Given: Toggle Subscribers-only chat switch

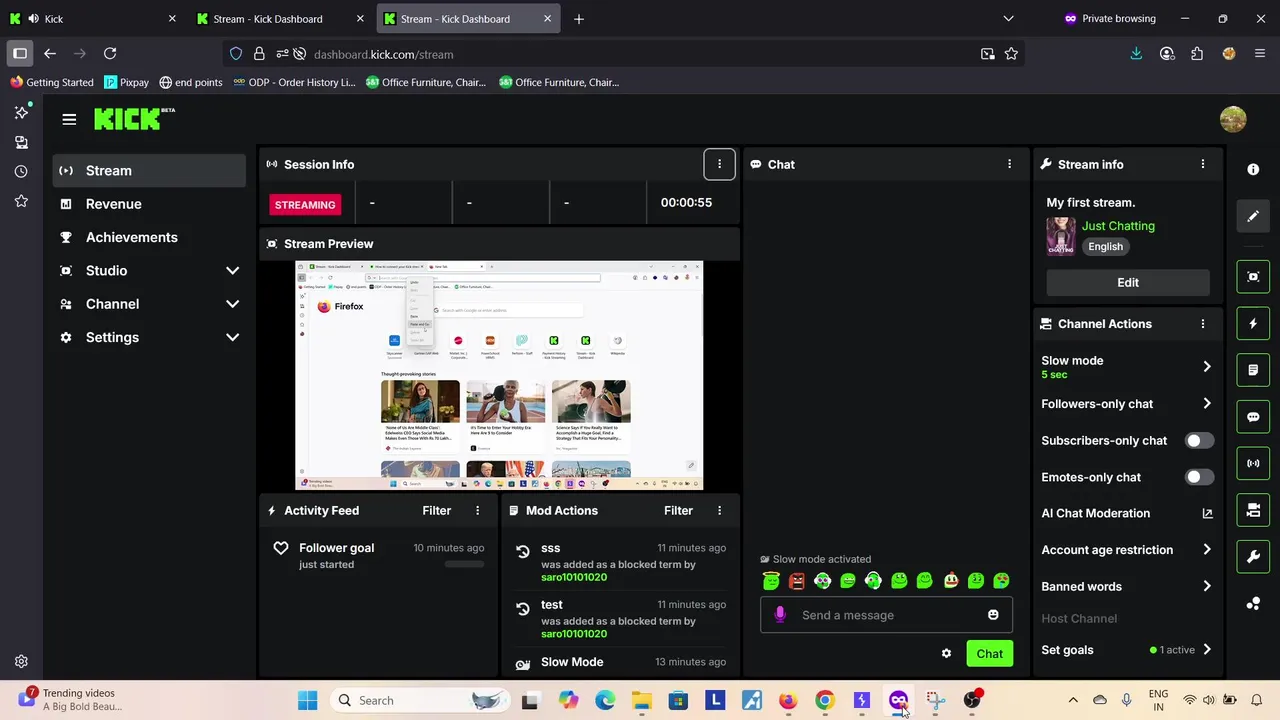Looking at the screenshot, I should 1199,441.
